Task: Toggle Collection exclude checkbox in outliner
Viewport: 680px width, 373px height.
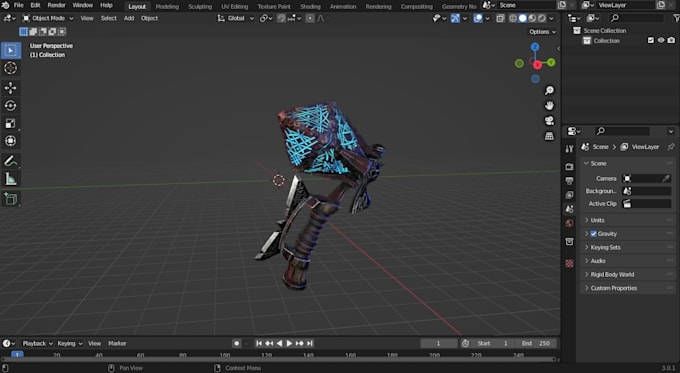Action: tap(651, 40)
